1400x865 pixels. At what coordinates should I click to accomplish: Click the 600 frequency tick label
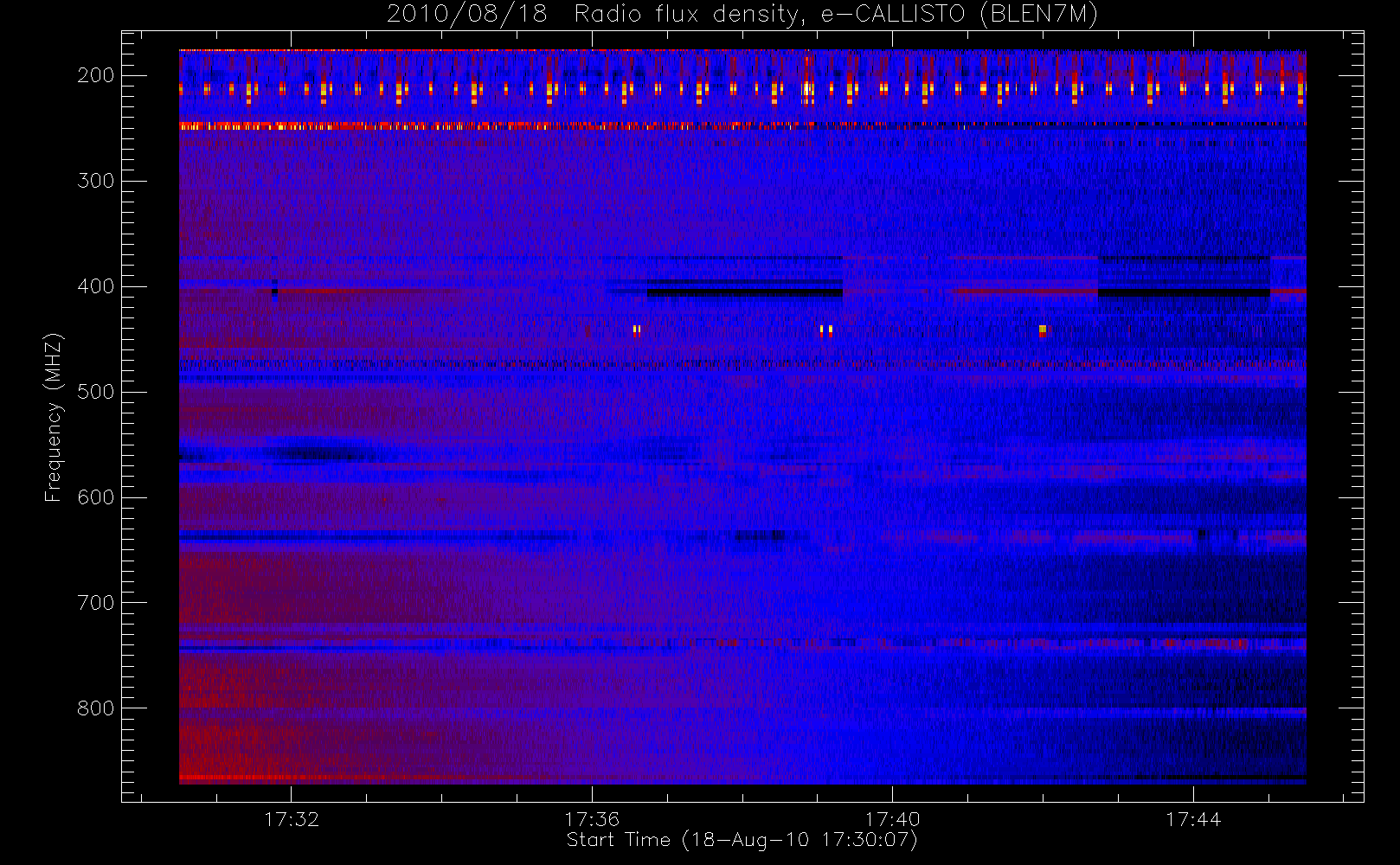click(96, 497)
